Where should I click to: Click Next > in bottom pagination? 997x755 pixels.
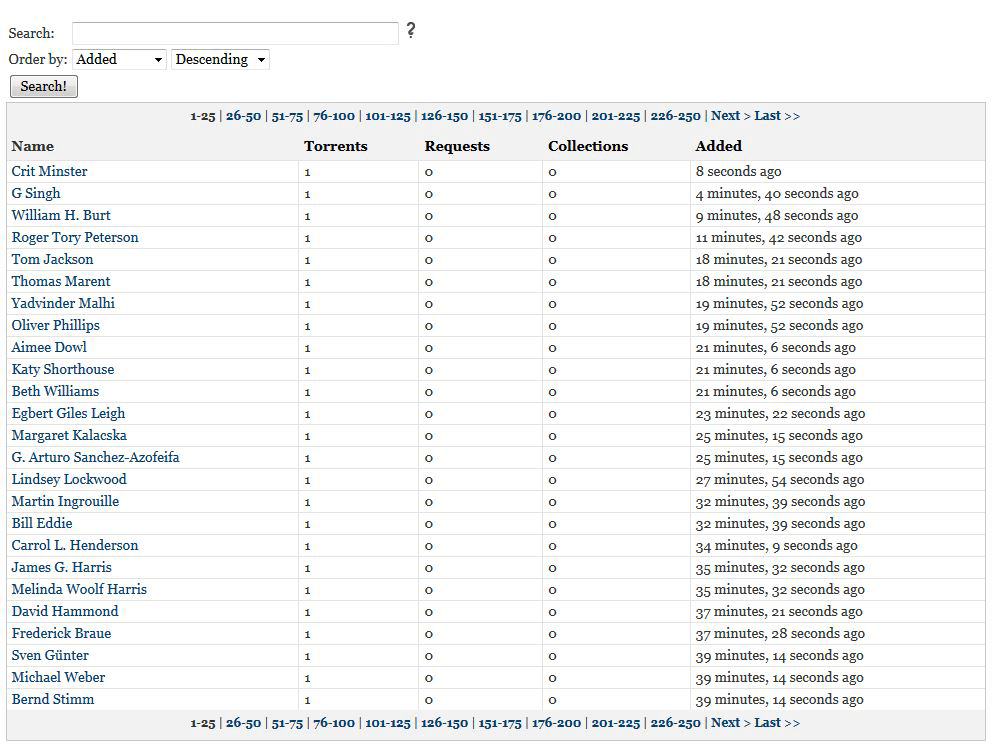tap(731, 723)
